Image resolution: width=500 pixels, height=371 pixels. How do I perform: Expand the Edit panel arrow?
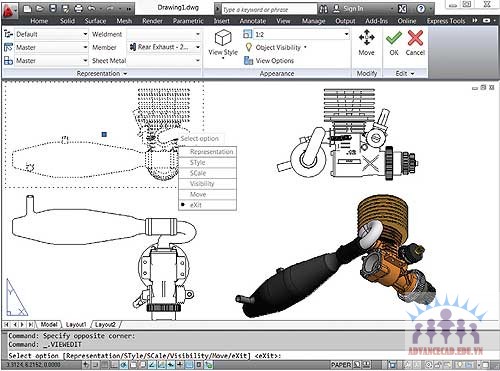point(412,73)
